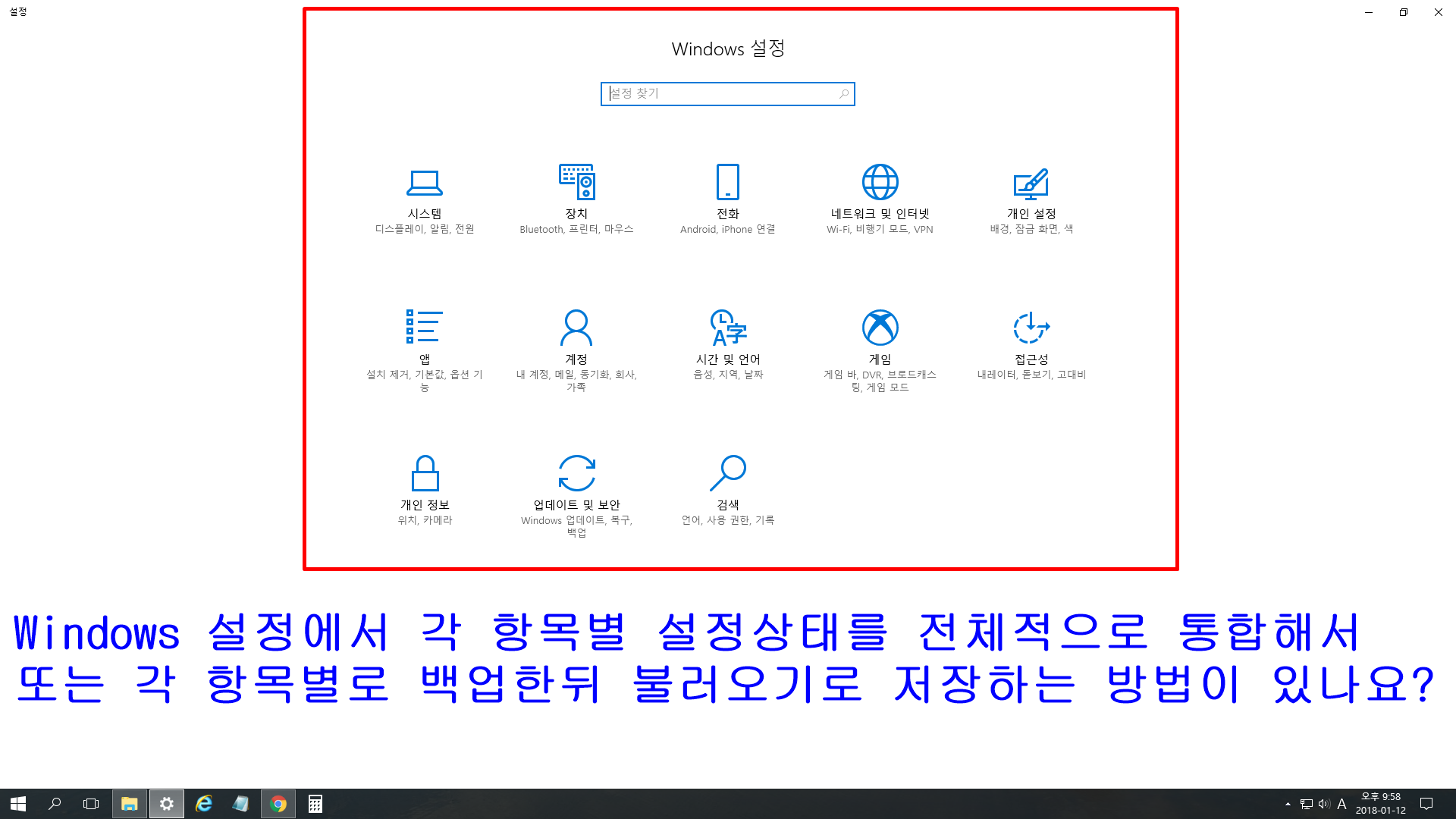The height and width of the screenshot is (819, 1456).
Task: Click the network tray icon
Action: tap(1306, 804)
